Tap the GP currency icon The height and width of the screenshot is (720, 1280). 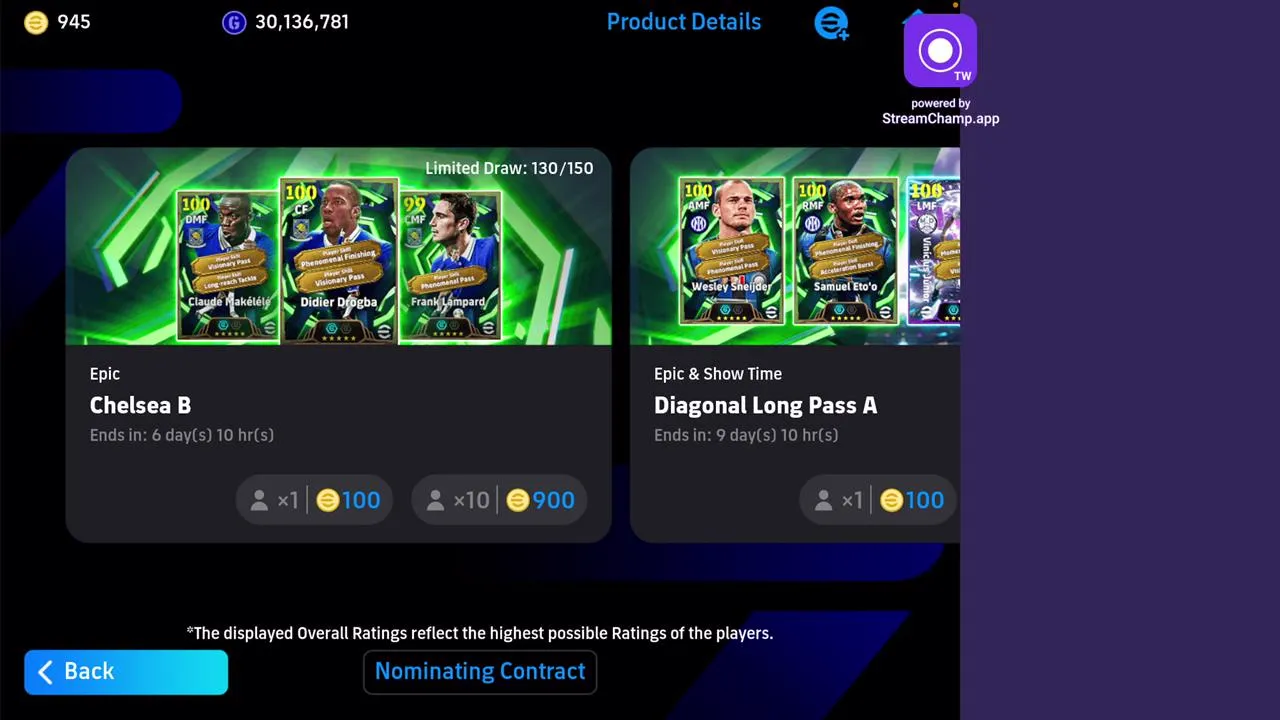(234, 22)
